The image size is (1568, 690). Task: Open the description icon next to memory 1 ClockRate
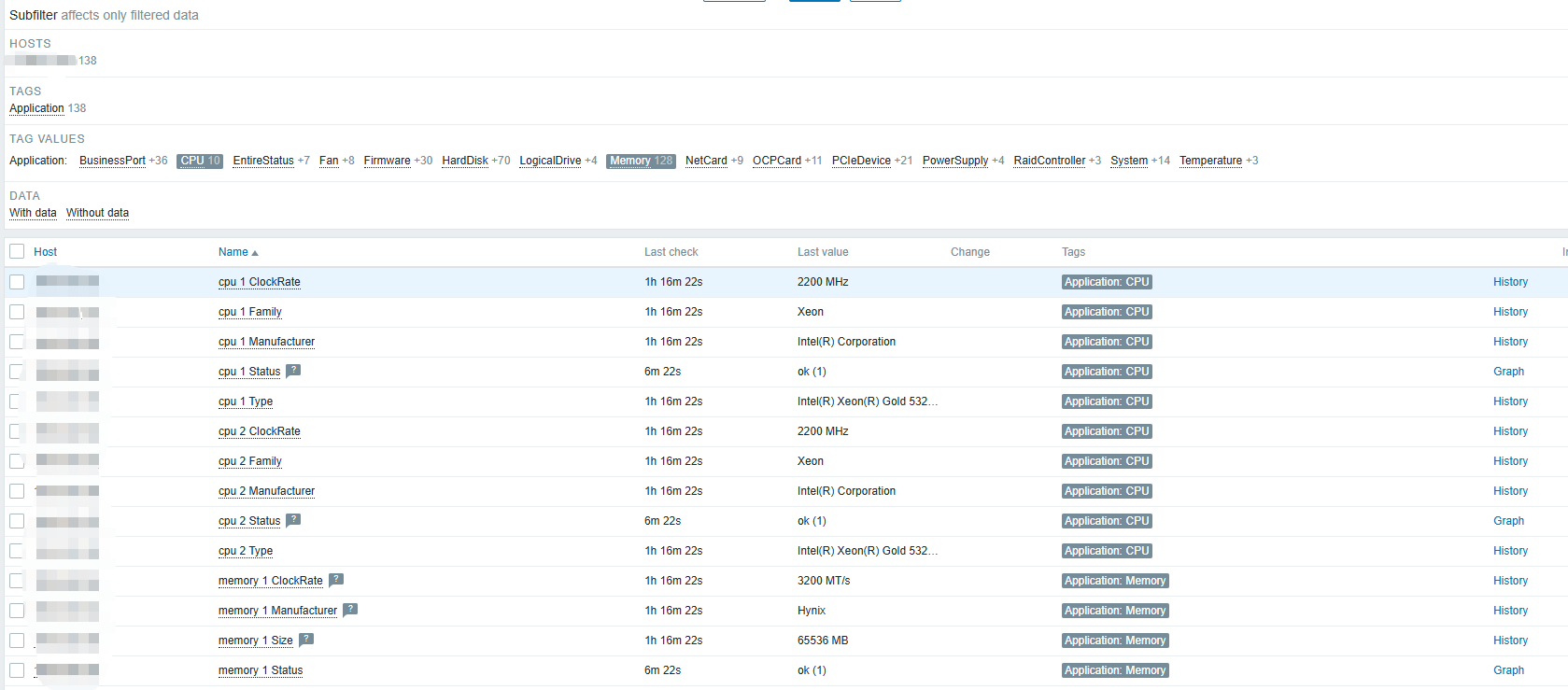tap(336, 580)
